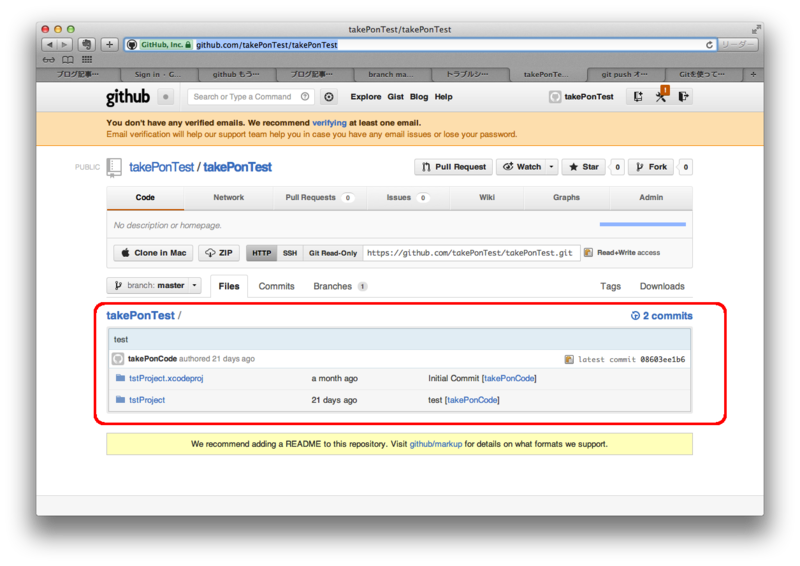Open Reading List glasses icon
This screenshot has height=566, width=800.
pos(49,60)
